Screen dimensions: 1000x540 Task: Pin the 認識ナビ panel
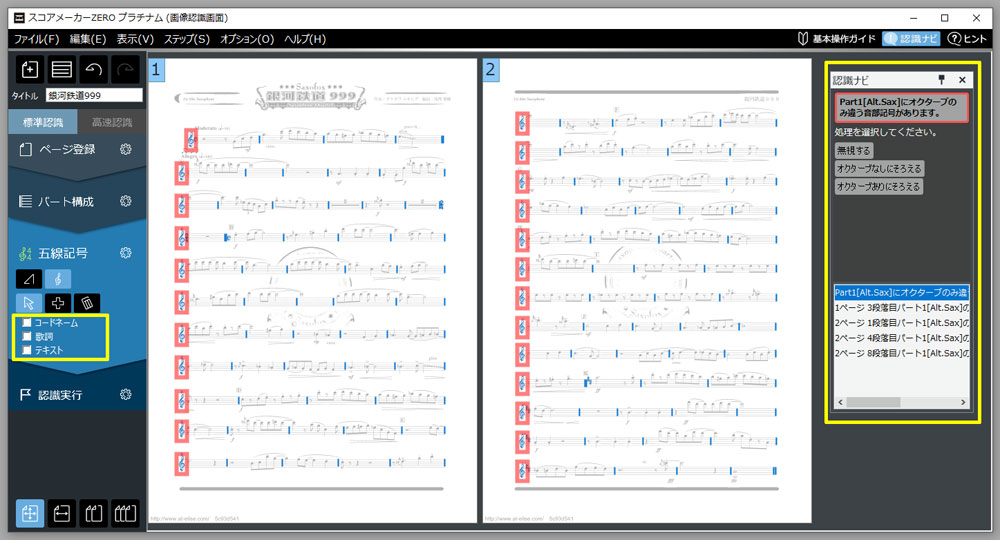click(941, 80)
